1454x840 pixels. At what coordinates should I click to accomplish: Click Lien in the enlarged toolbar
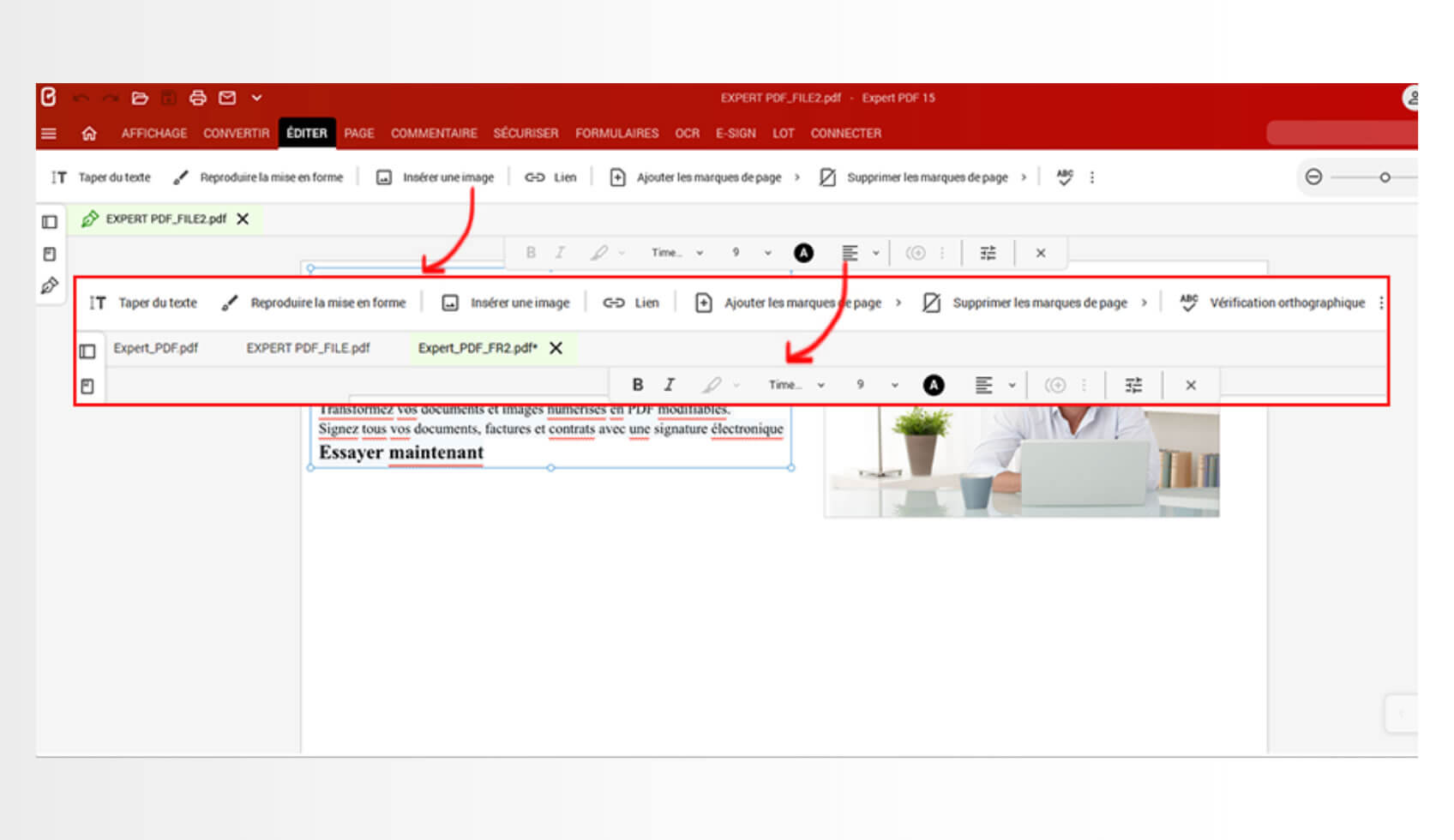pos(631,303)
